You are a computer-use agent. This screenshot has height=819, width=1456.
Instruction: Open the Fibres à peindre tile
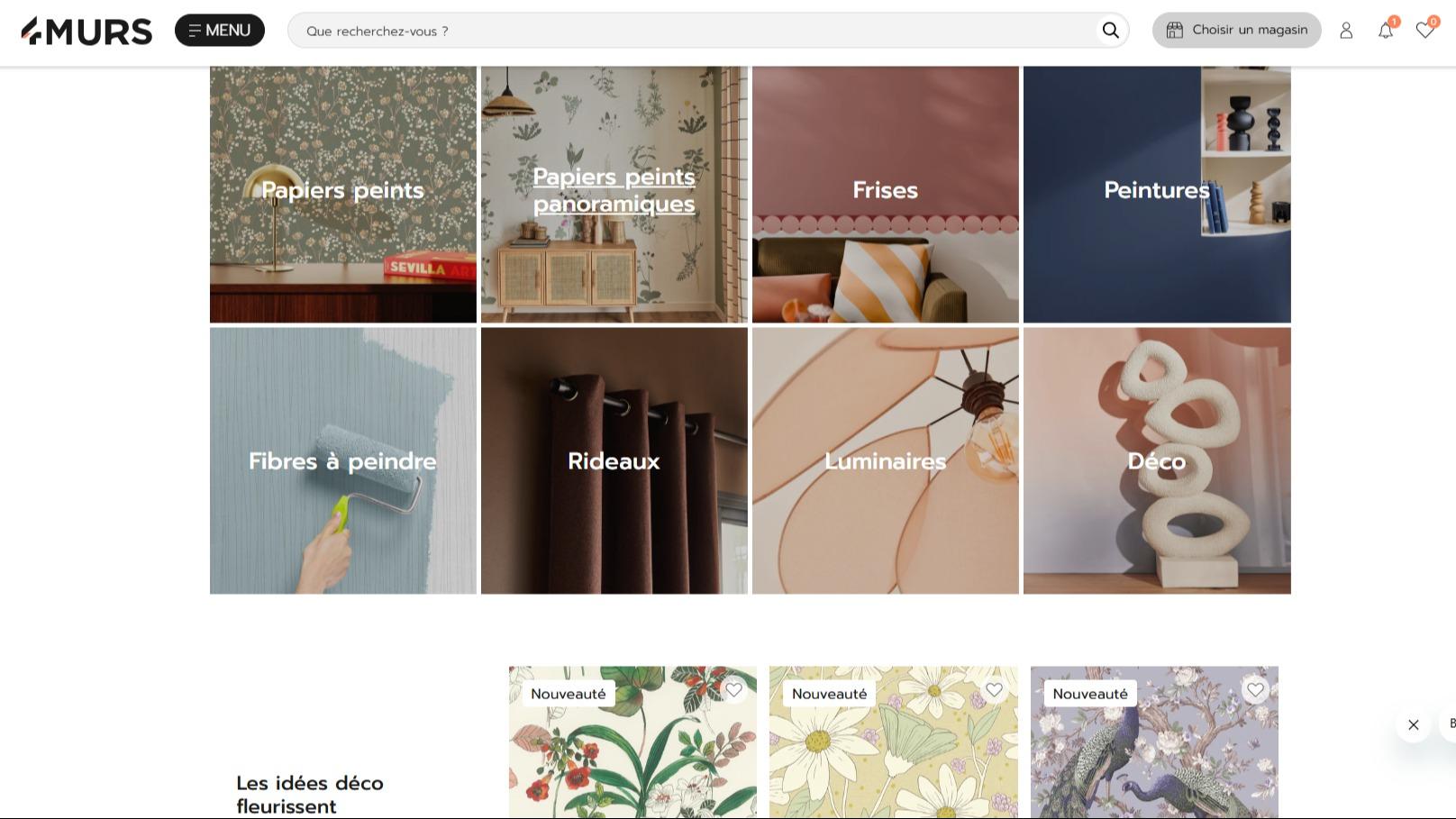[x=343, y=461]
